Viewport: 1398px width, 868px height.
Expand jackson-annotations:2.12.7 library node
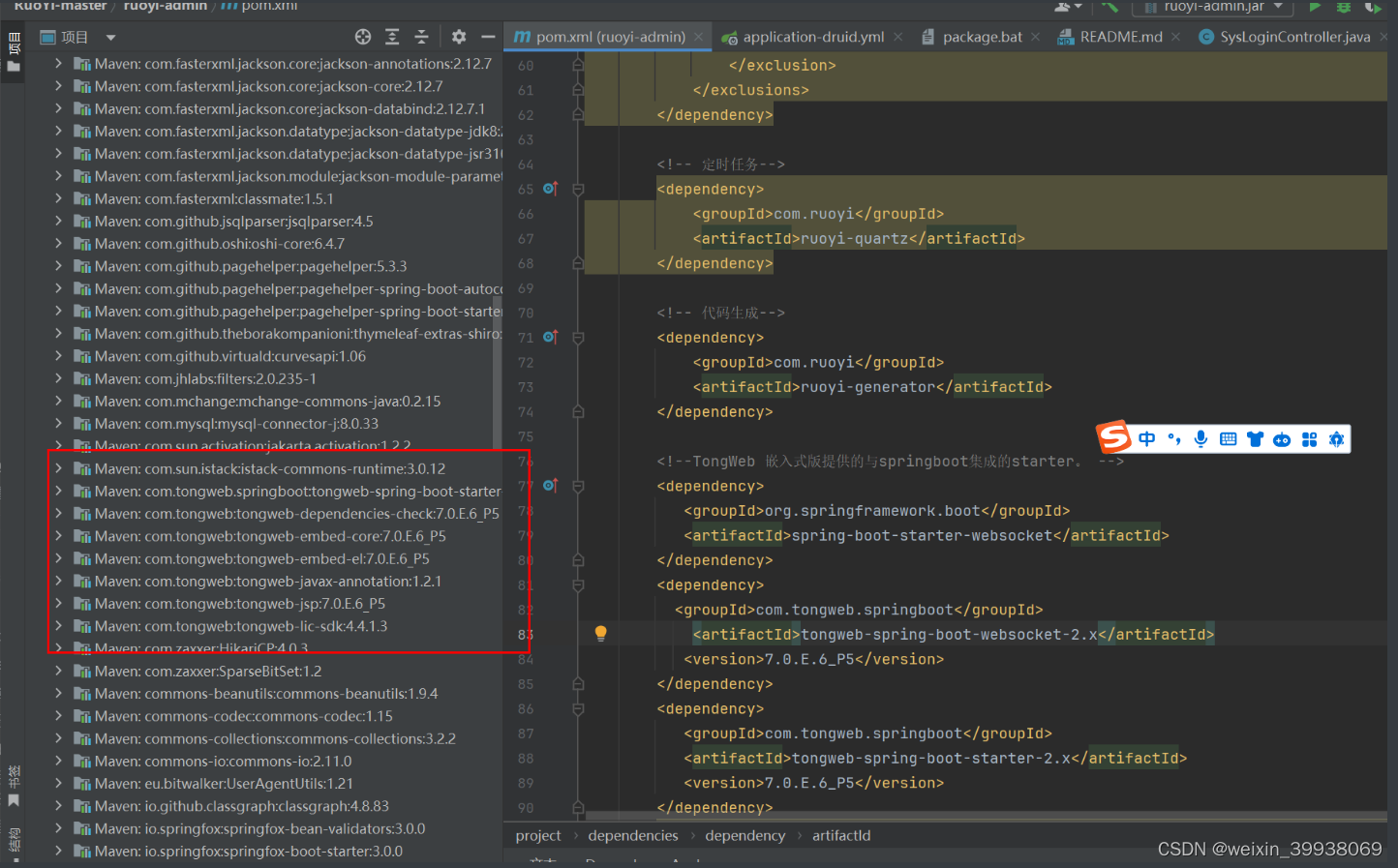click(59, 63)
